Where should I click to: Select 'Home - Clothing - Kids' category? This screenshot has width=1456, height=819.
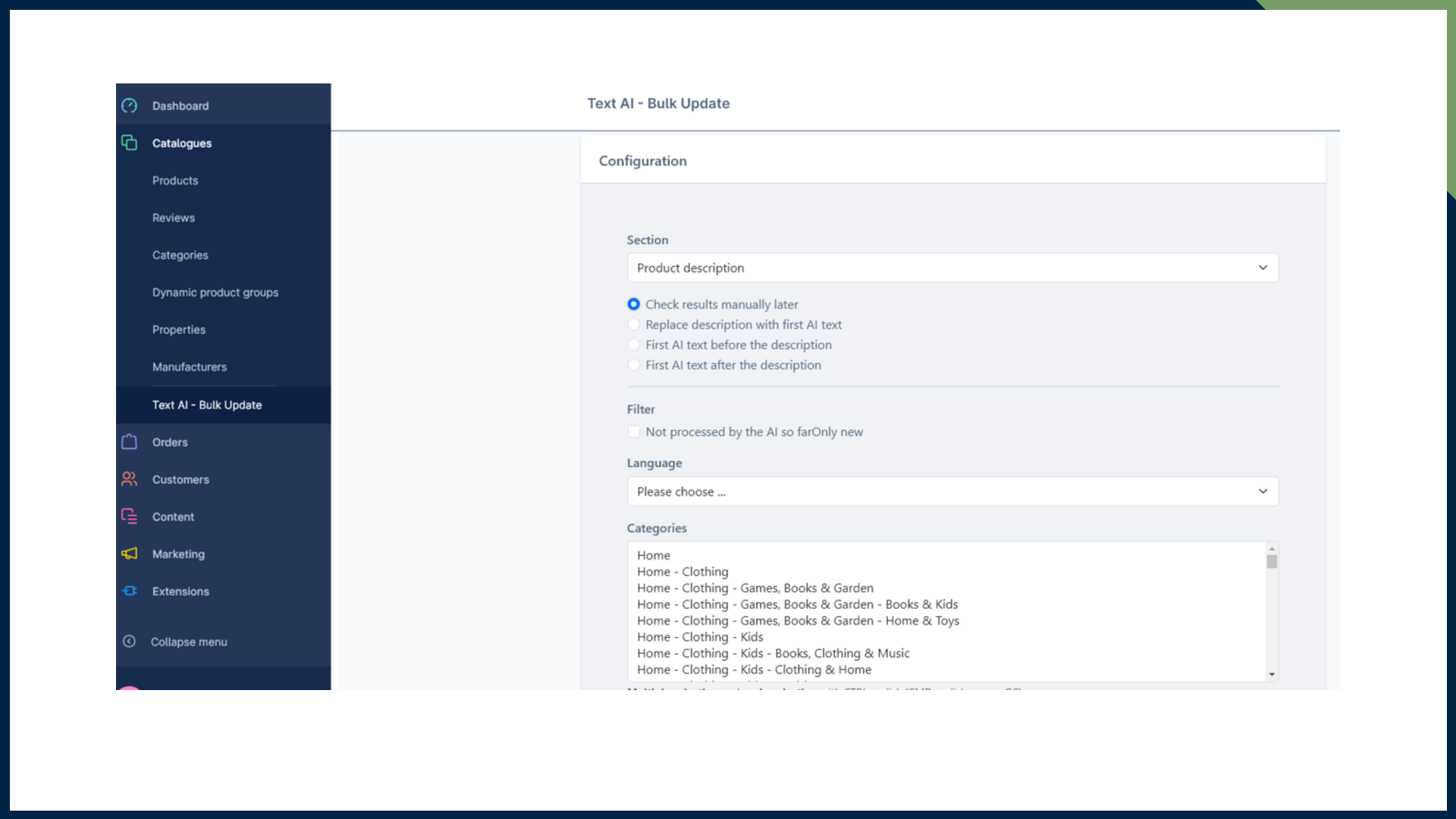(x=700, y=637)
